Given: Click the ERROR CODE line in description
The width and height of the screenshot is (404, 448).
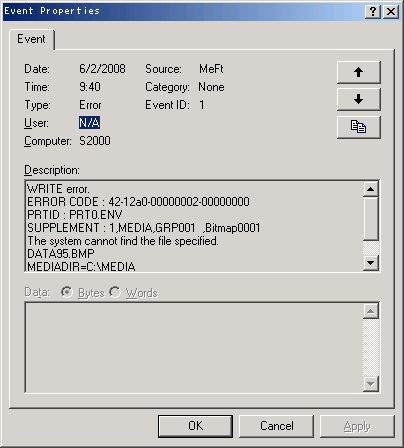Looking at the screenshot, I should [x=138, y=202].
